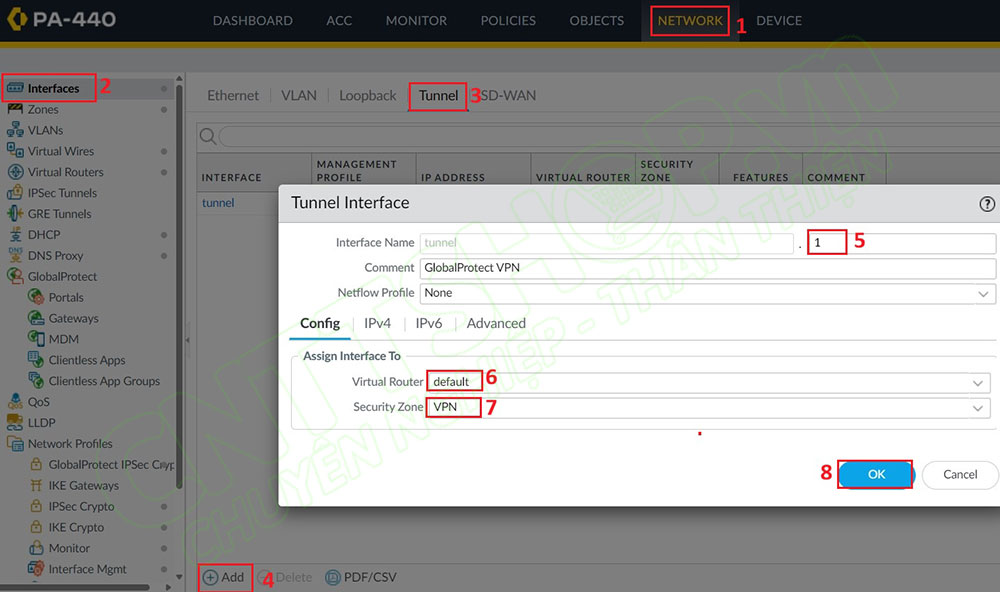This screenshot has height=592, width=1000.
Task: Click the GlobalProtect IPSec Crypto lock icon
Action: click(36, 464)
